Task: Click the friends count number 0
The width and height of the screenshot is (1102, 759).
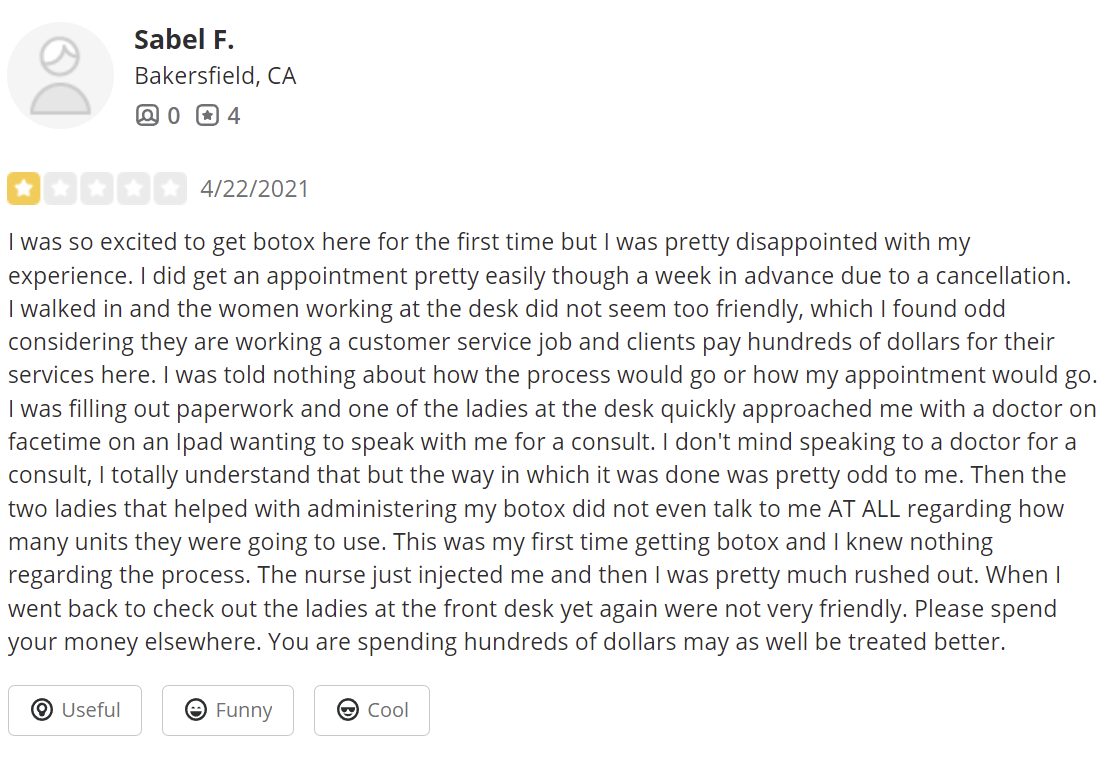Action: [x=174, y=116]
